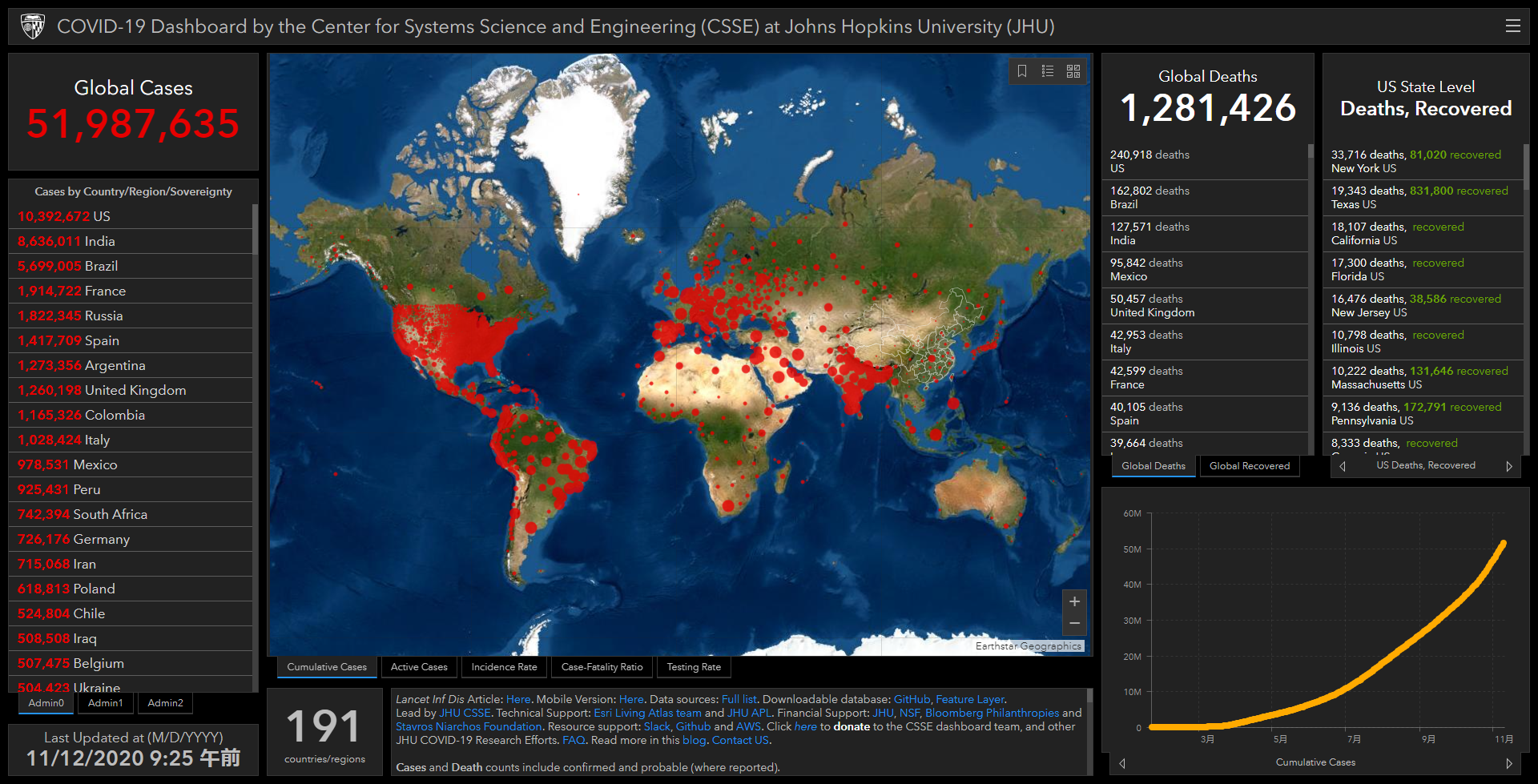Zoom out on the map
The width and height of the screenshot is (1538, 784).
tap(1074, 623)
